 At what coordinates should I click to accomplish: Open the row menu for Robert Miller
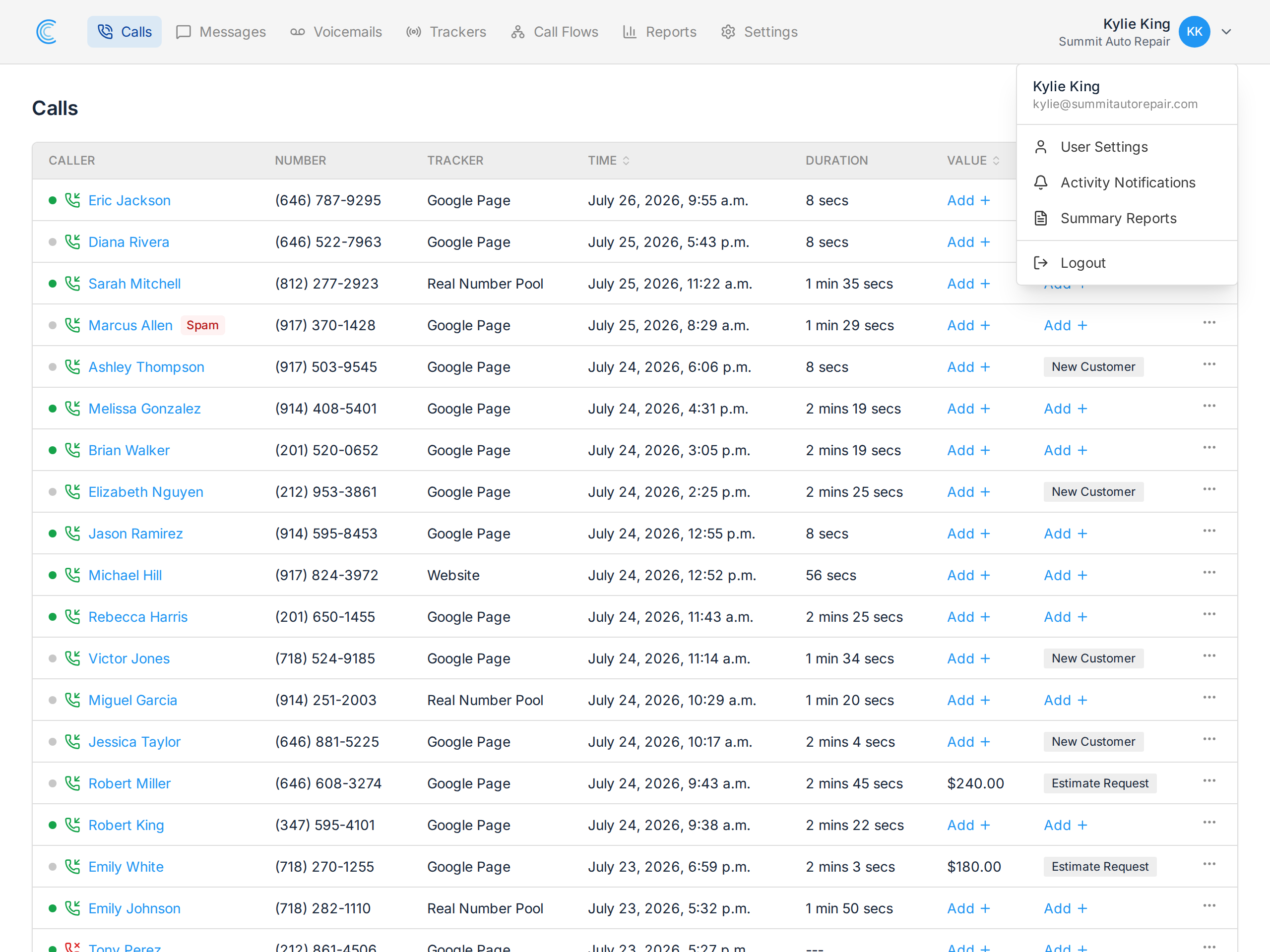point(1209,781)
